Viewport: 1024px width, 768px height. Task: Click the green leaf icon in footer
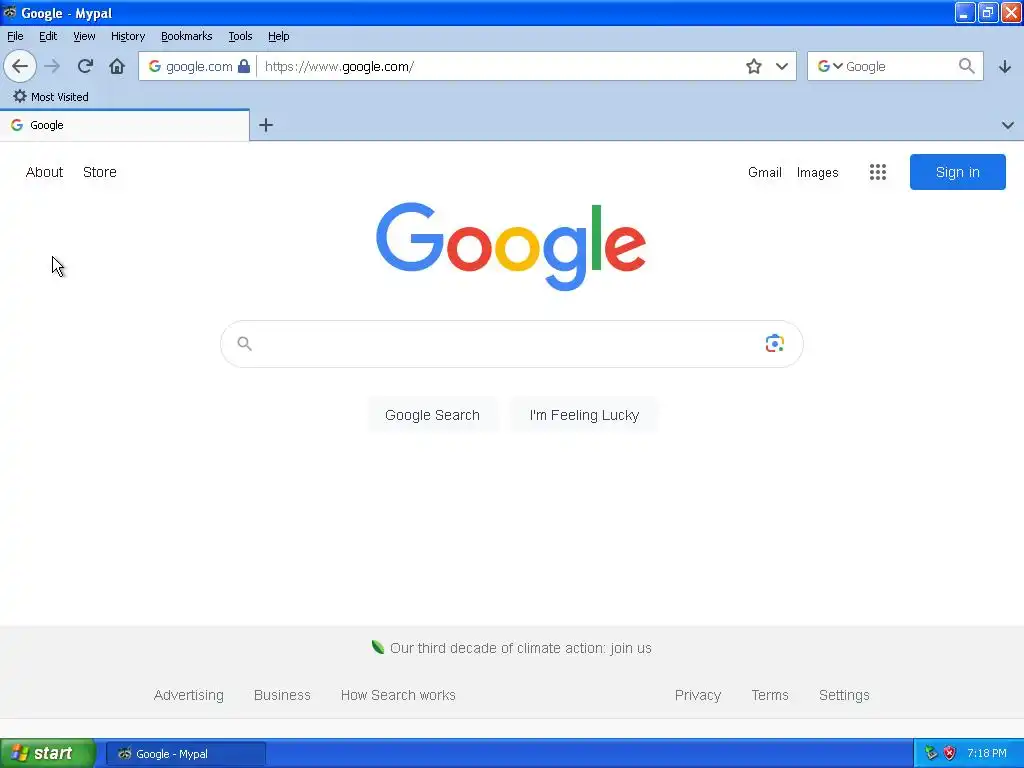pos(377,647)
